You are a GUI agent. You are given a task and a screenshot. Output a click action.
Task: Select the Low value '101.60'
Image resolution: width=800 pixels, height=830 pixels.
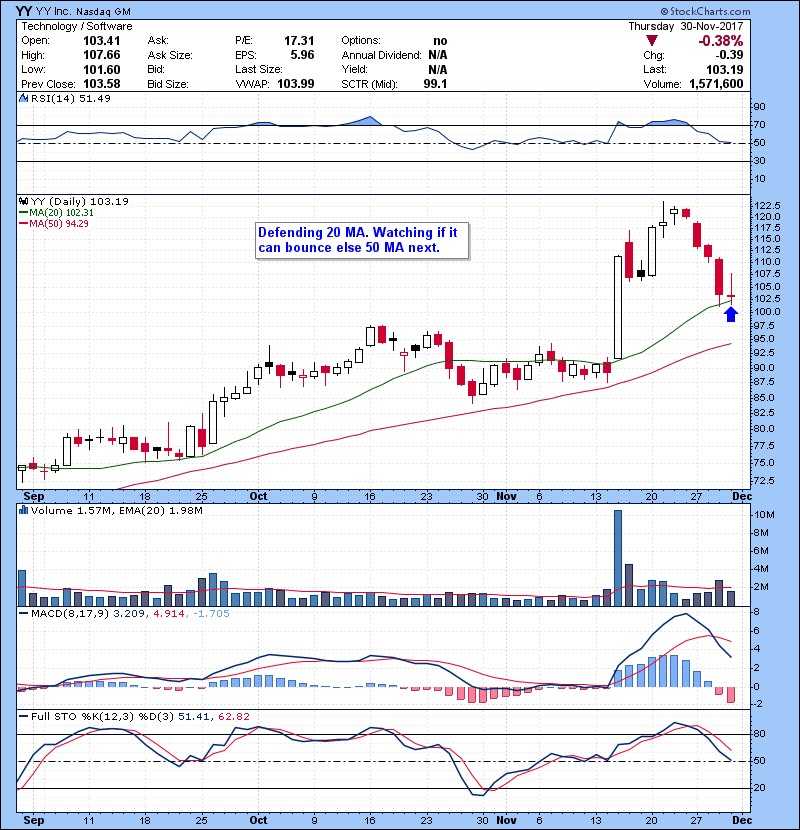102,69
